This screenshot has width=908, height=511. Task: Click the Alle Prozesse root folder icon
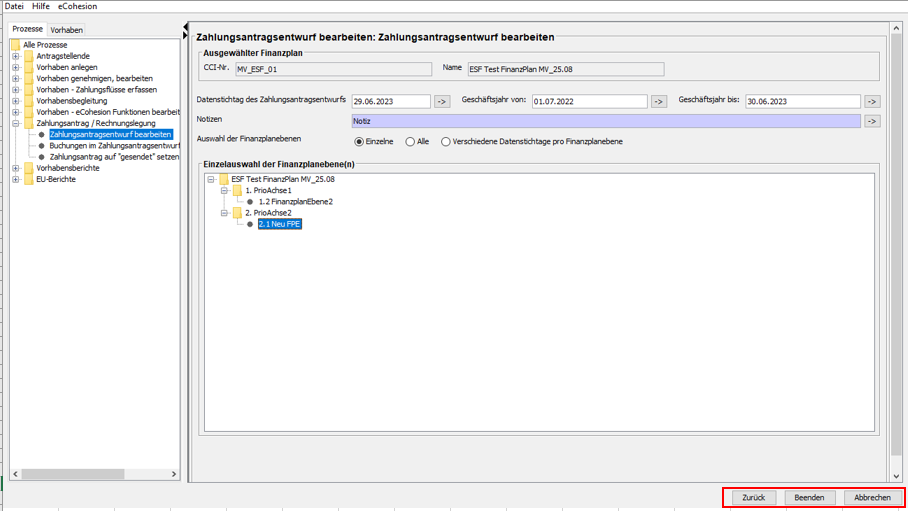[x=16, y=45]
